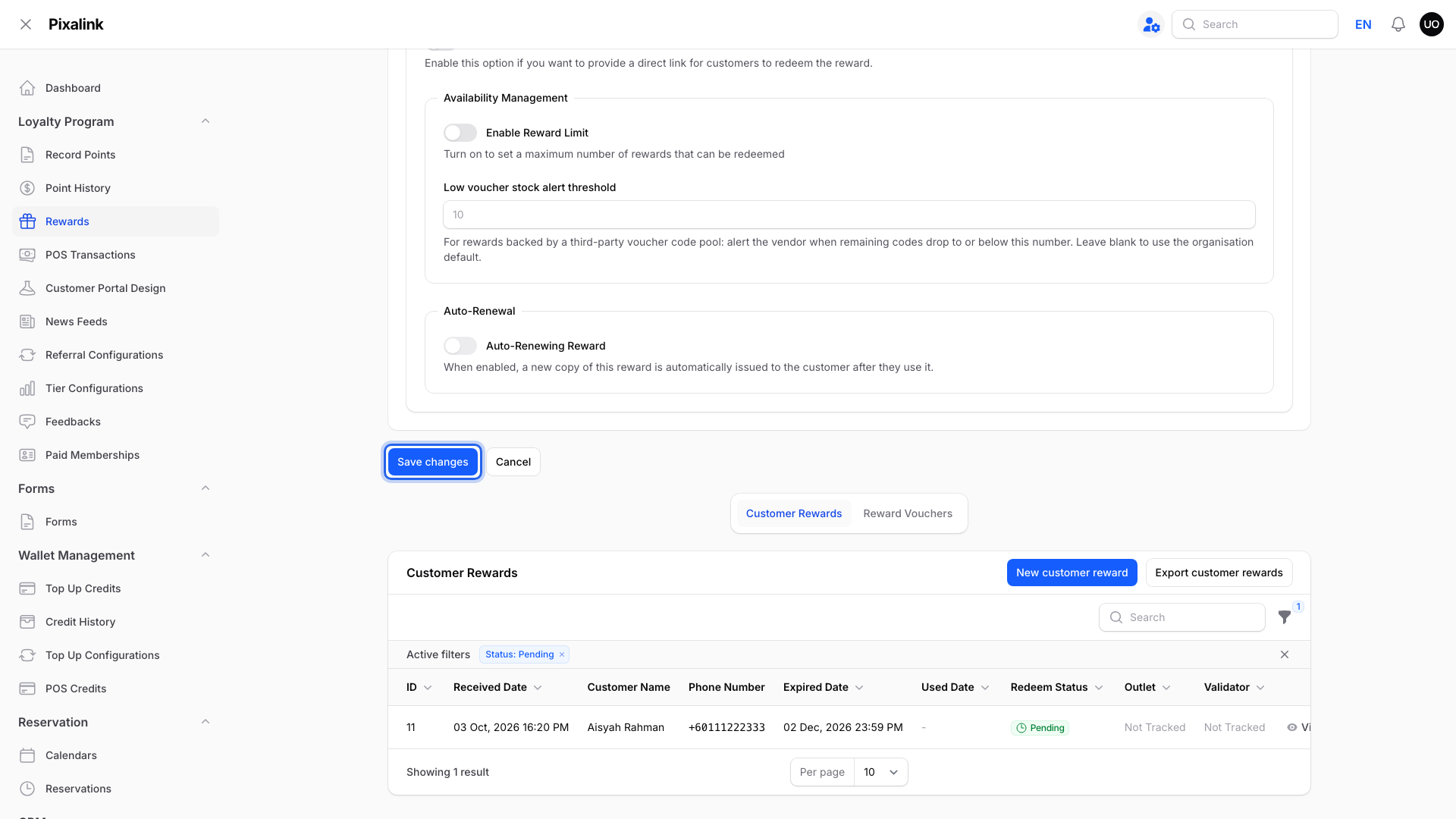Image resolution: width=1456 pixels, height=819 pixels.
Task: Toggle Auto-Renewing Reward switch
Action: pos(460,346)
